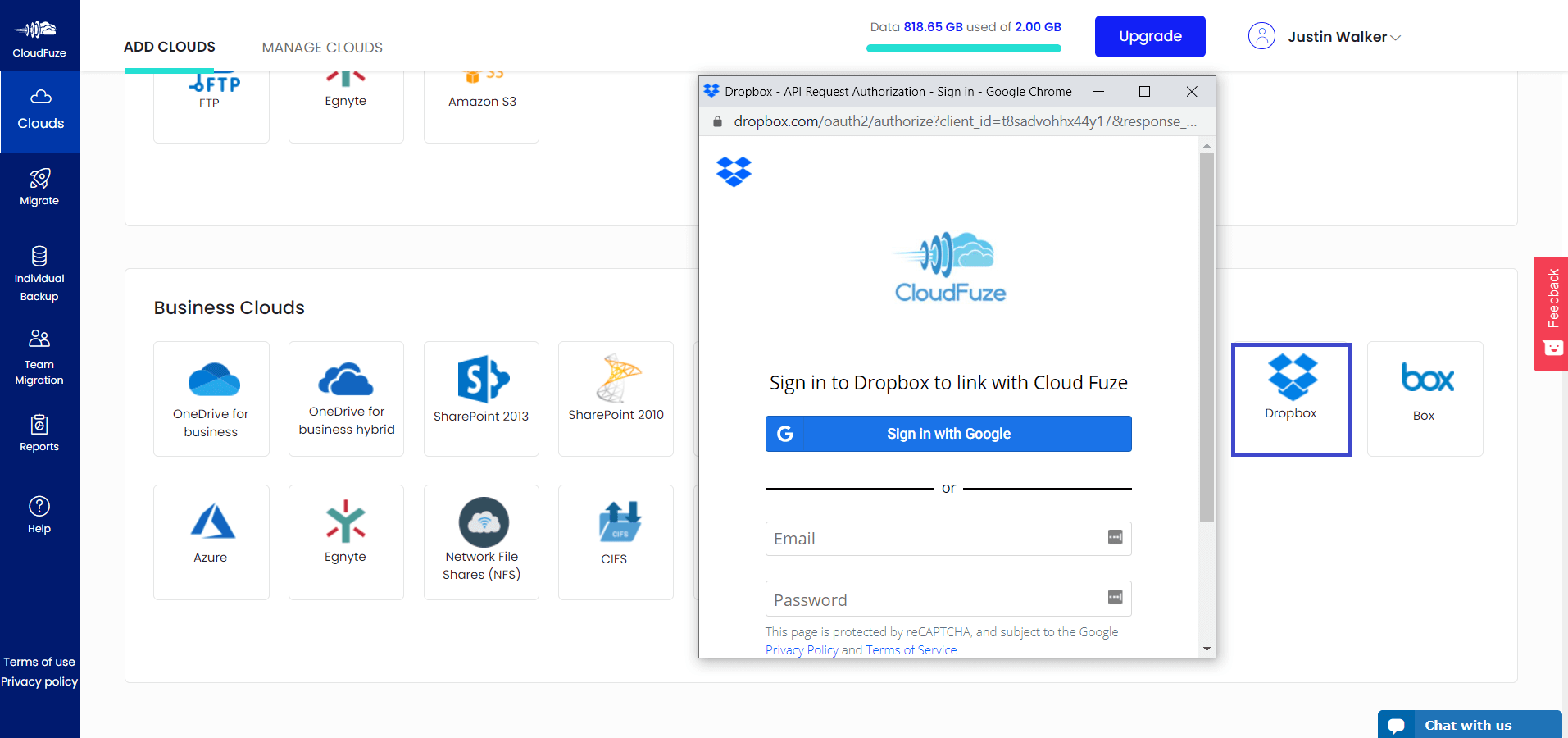Select the SharePoint 2013 card
The width and height of the screenshot is (1568, 738).
coord(481,399)
